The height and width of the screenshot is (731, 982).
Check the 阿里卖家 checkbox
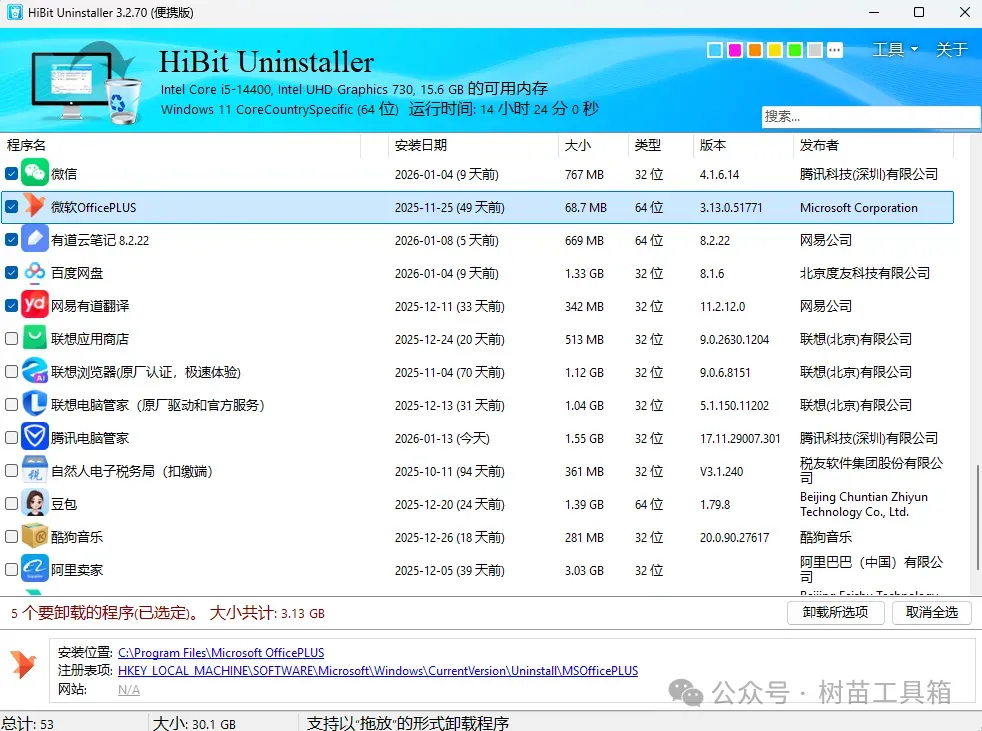click(x=11, y=569)
